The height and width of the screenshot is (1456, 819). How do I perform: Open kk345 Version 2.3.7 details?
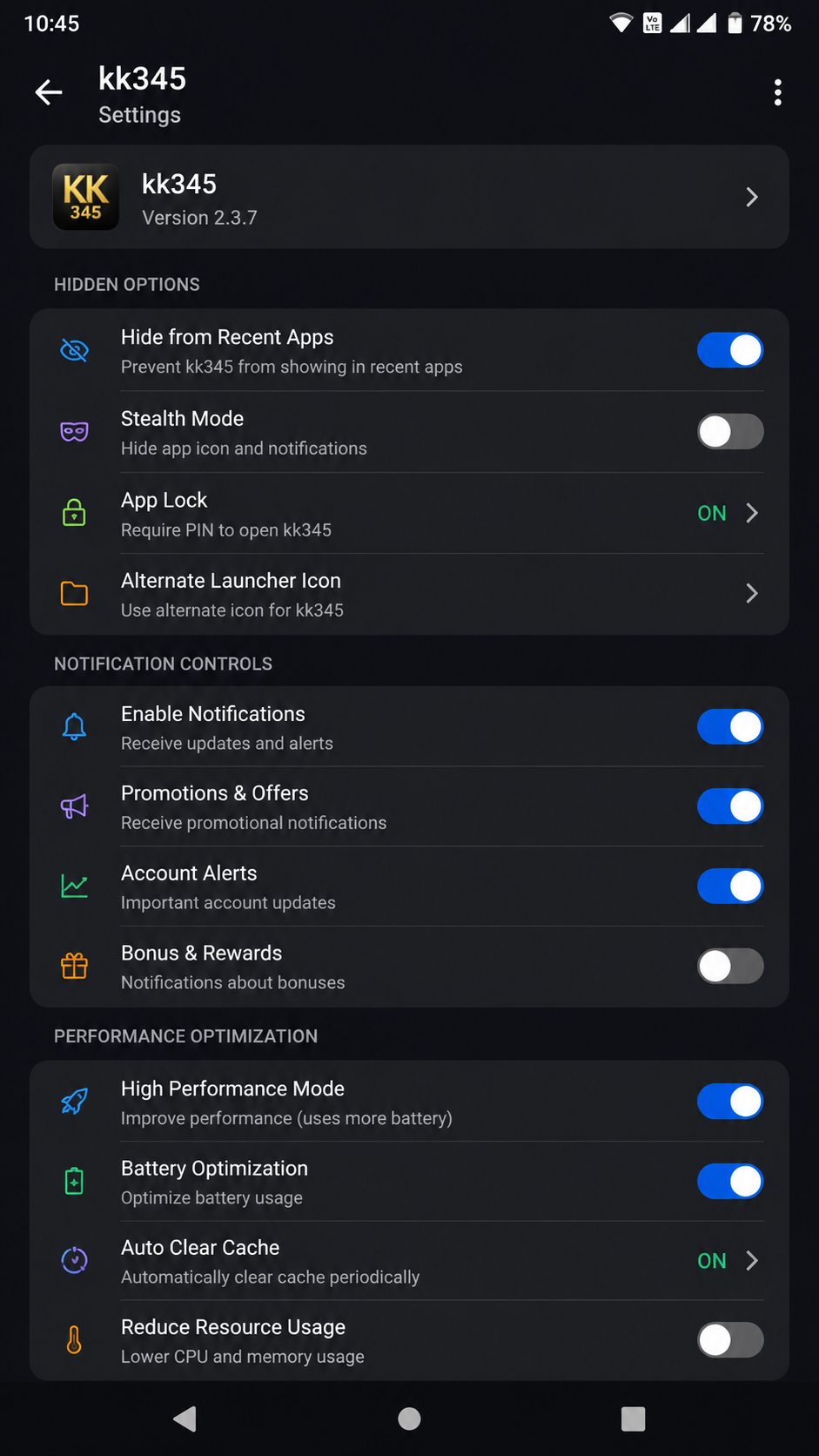pos(409,197)
